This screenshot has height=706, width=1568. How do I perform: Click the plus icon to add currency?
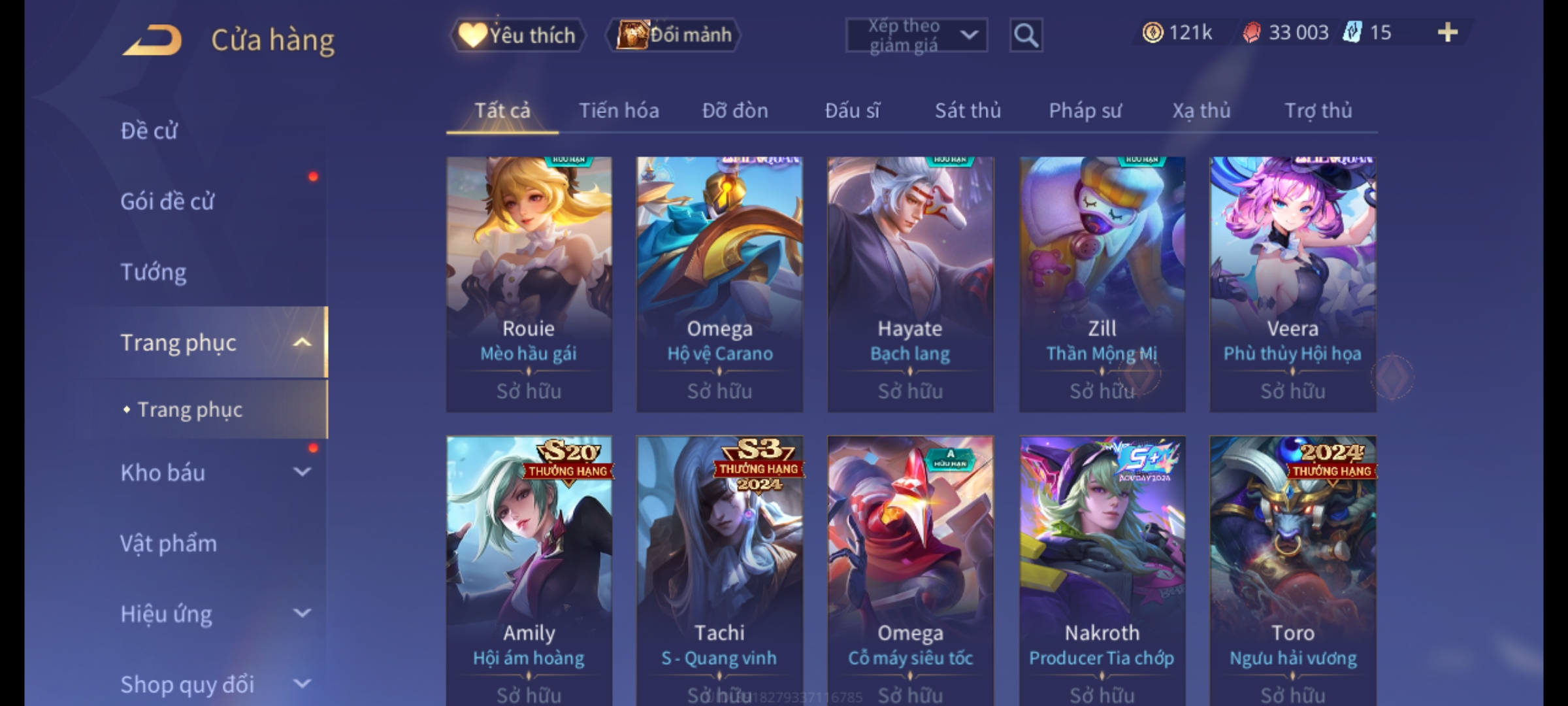pos(1448,33)
